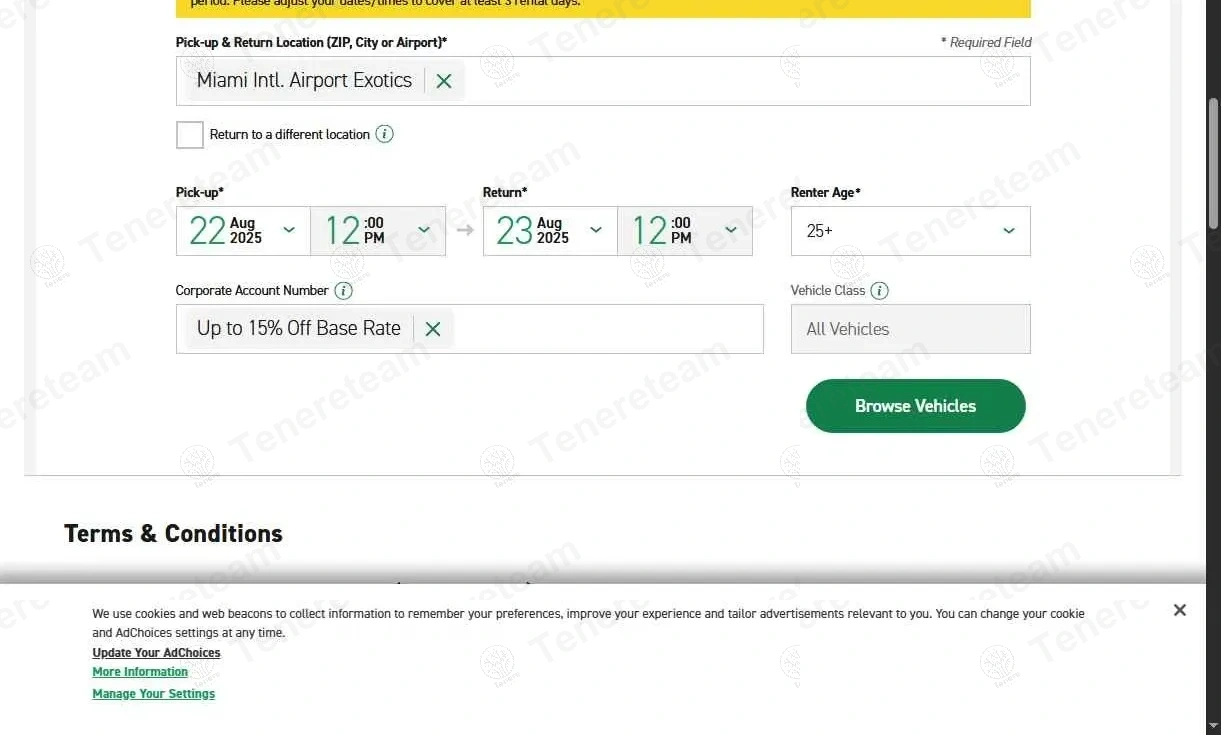Clear the Up to 15% Off code
Viewport: 1221px width, 735px height.
tap(433, 329)
